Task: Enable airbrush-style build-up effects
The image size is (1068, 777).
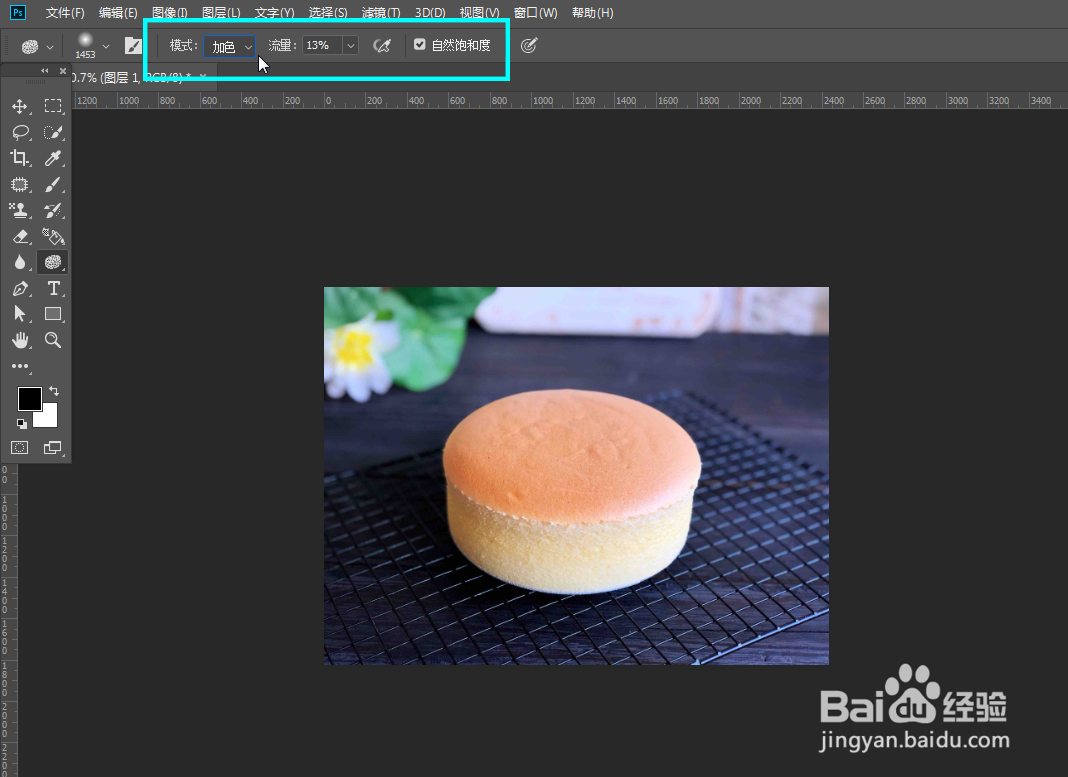Action: click(382, 46)
